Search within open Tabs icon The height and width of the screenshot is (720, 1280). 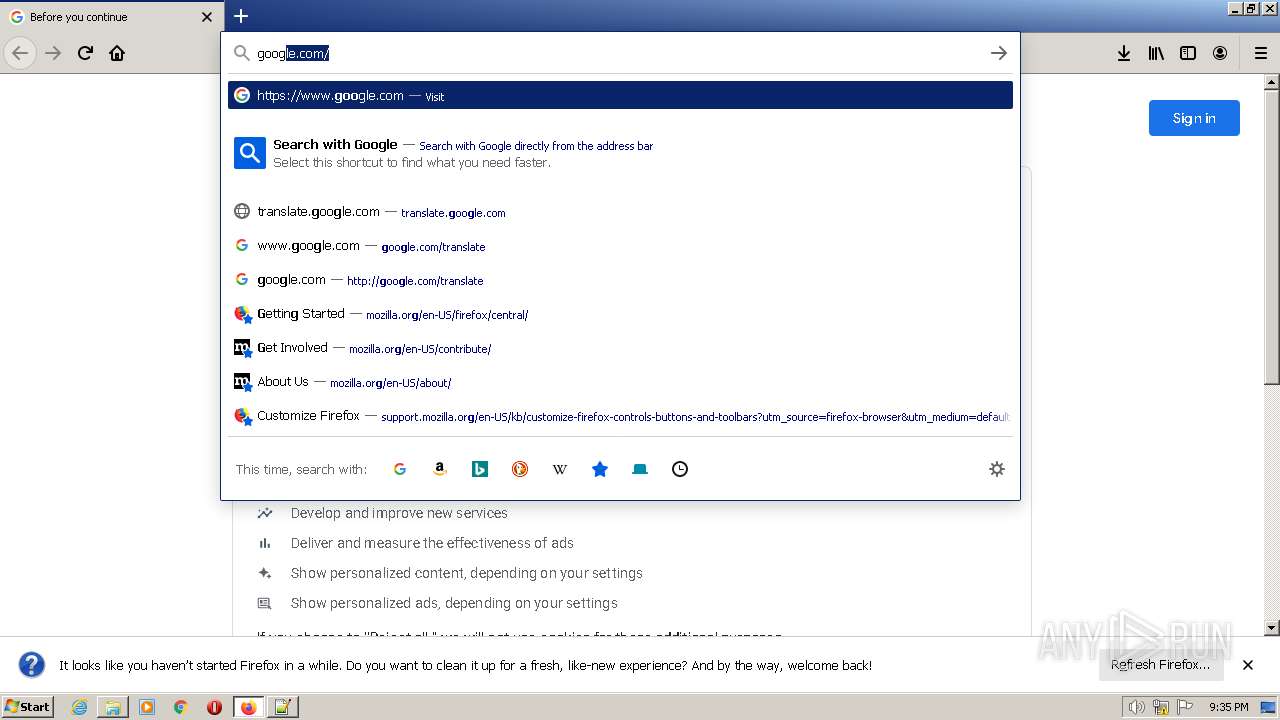pyautogui.click(x=640, y=469)
